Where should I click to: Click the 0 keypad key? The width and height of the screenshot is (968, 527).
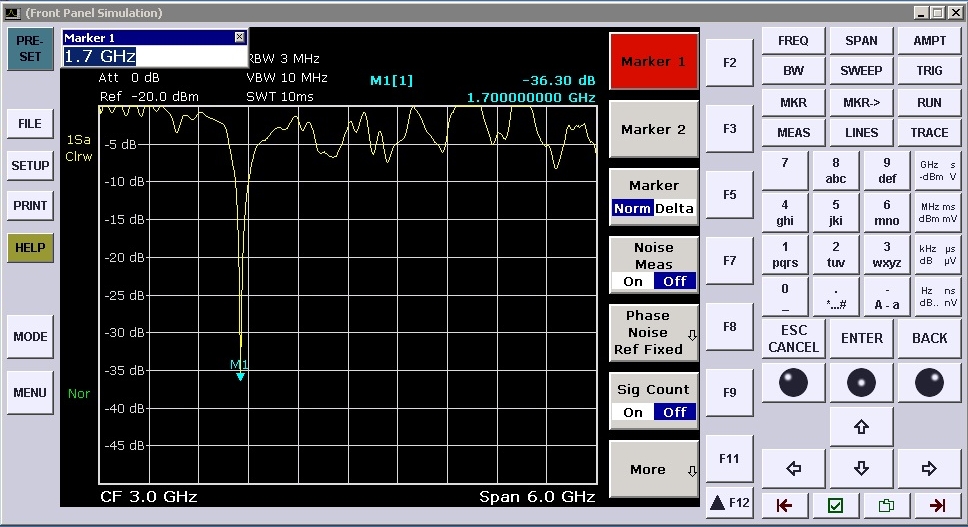pyautogui.click(x=785, y=297)
